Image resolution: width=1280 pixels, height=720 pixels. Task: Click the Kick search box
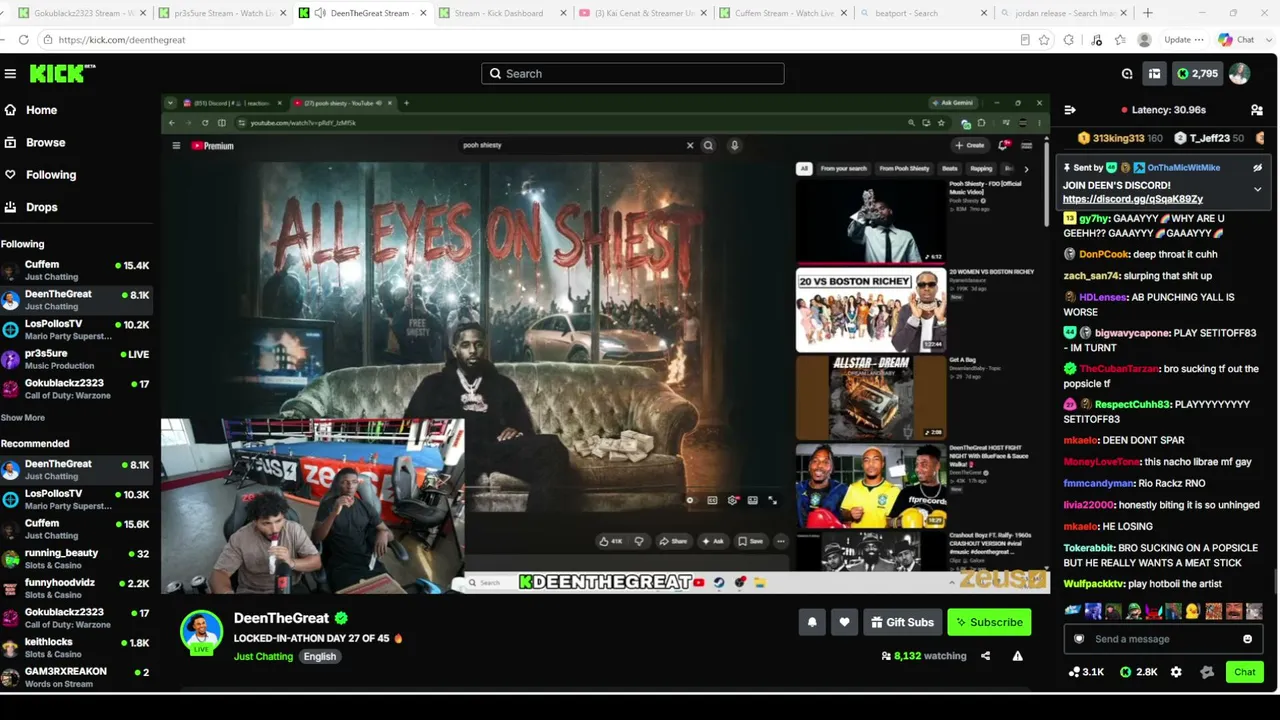click(633, 73)
